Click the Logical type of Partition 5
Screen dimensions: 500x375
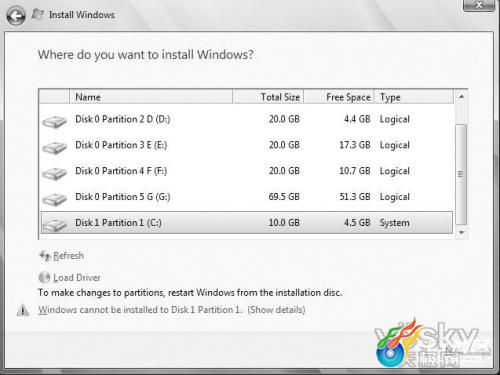[x=395, y=197]
